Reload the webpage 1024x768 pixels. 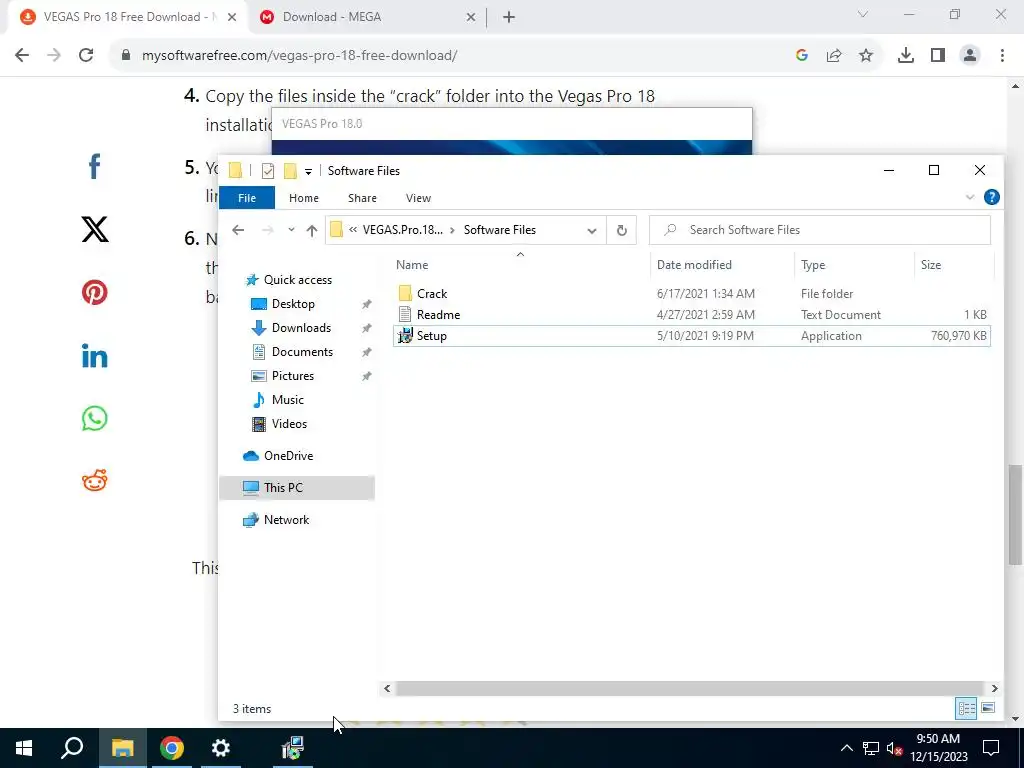click(86, 56)
